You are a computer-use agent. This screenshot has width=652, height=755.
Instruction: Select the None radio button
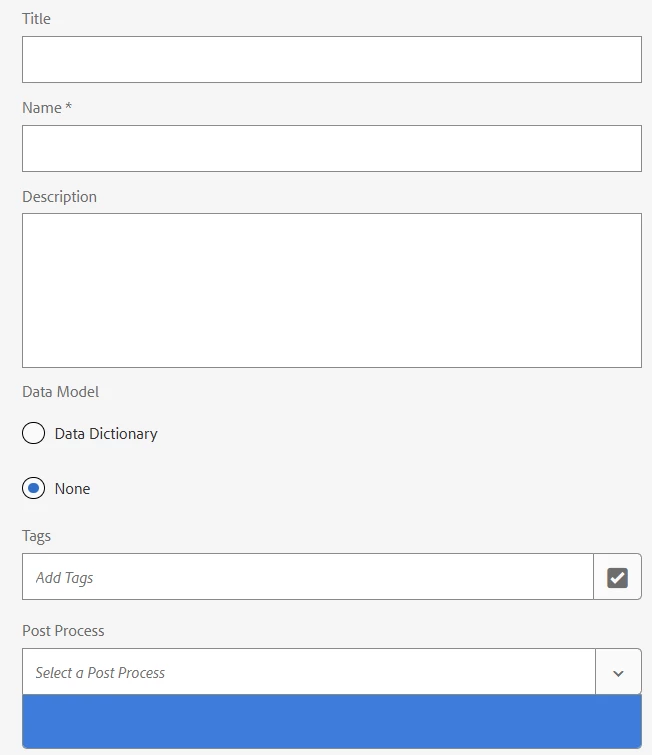pyautogui.click(x=33, y=488)
